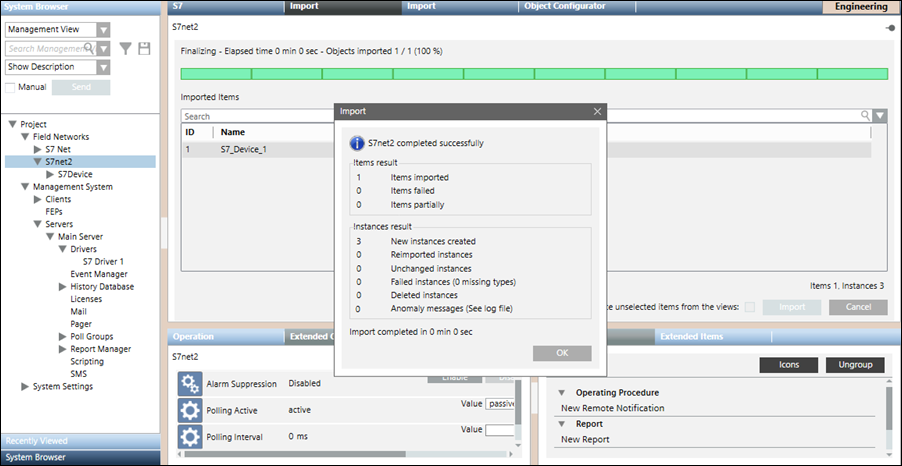Open the Extended Items tab

pyautogui.click(x=691, y=337)
